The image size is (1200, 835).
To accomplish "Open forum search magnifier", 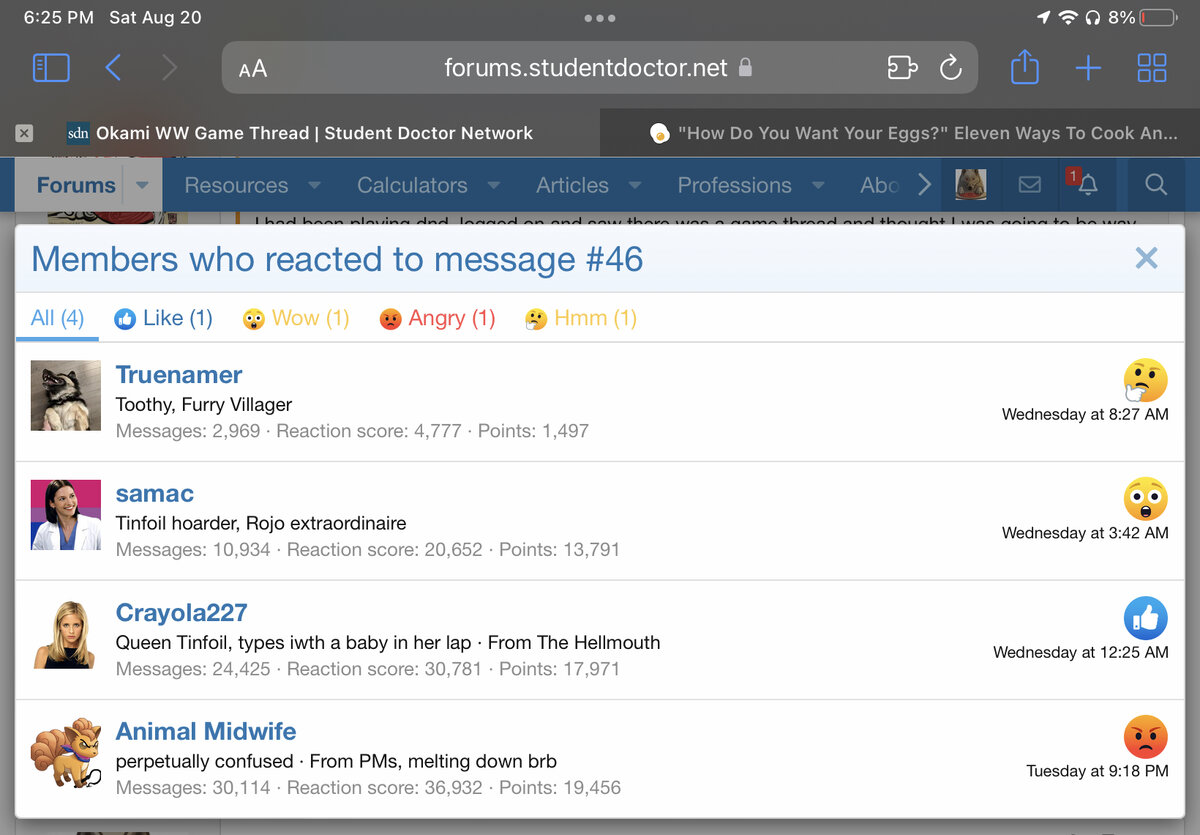I will (x=1156, y=185).
